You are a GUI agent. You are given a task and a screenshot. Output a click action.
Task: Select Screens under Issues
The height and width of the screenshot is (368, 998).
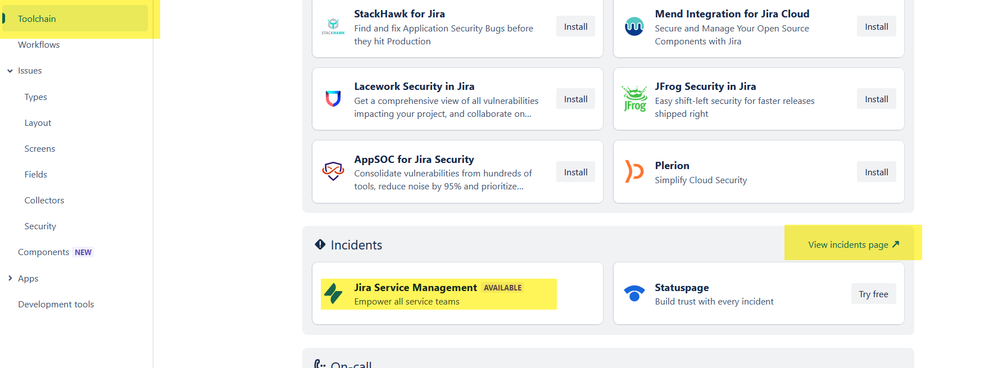click(39, 148)
